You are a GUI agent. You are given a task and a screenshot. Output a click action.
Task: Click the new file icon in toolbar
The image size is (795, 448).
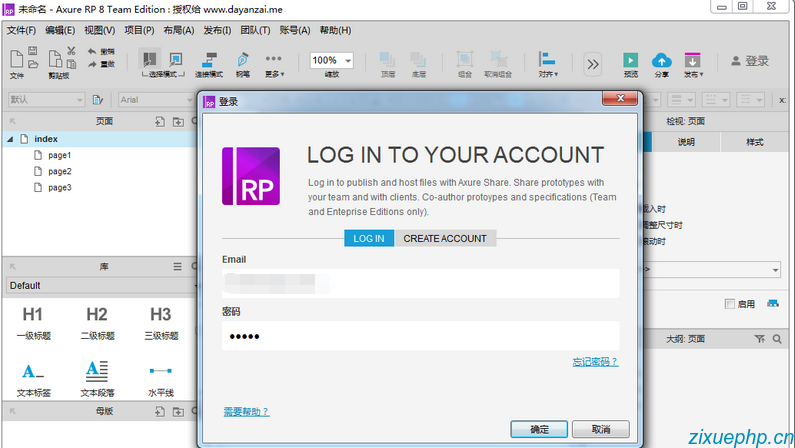17,58
